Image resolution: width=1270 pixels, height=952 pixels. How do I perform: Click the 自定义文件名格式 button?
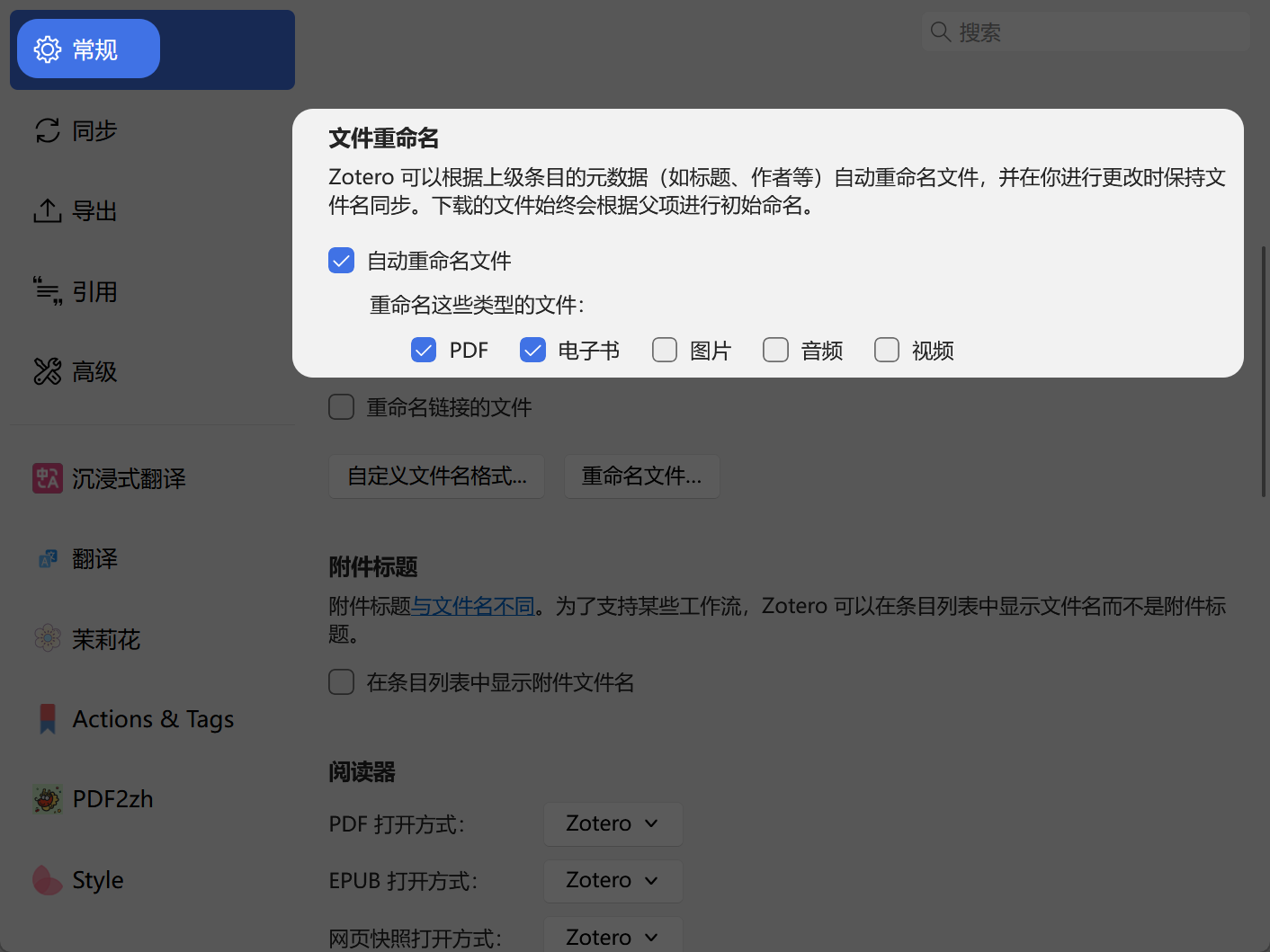pos(436,476)
